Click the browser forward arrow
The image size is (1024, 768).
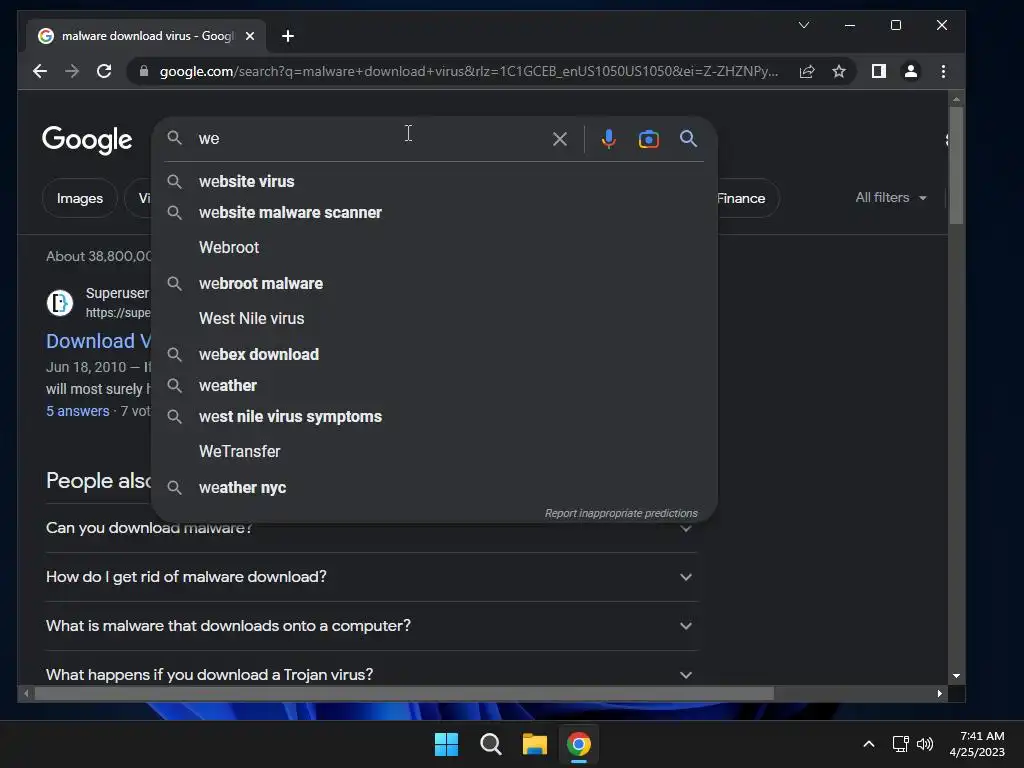click(72, 71)
